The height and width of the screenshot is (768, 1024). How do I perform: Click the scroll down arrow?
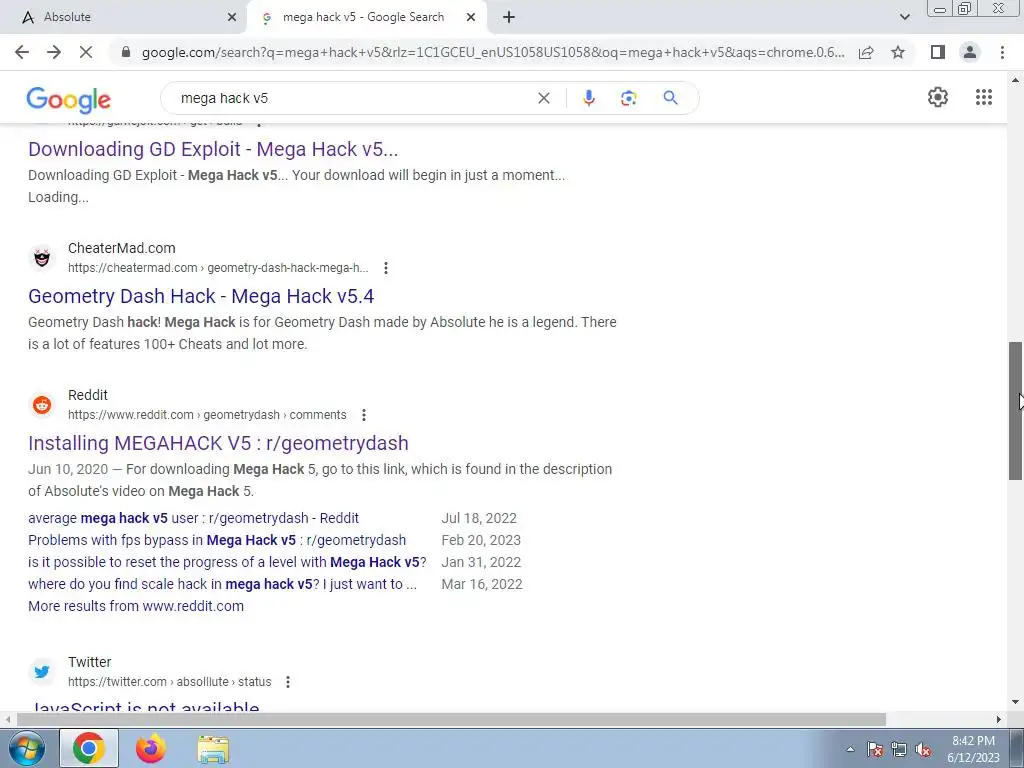[1016, 703]
